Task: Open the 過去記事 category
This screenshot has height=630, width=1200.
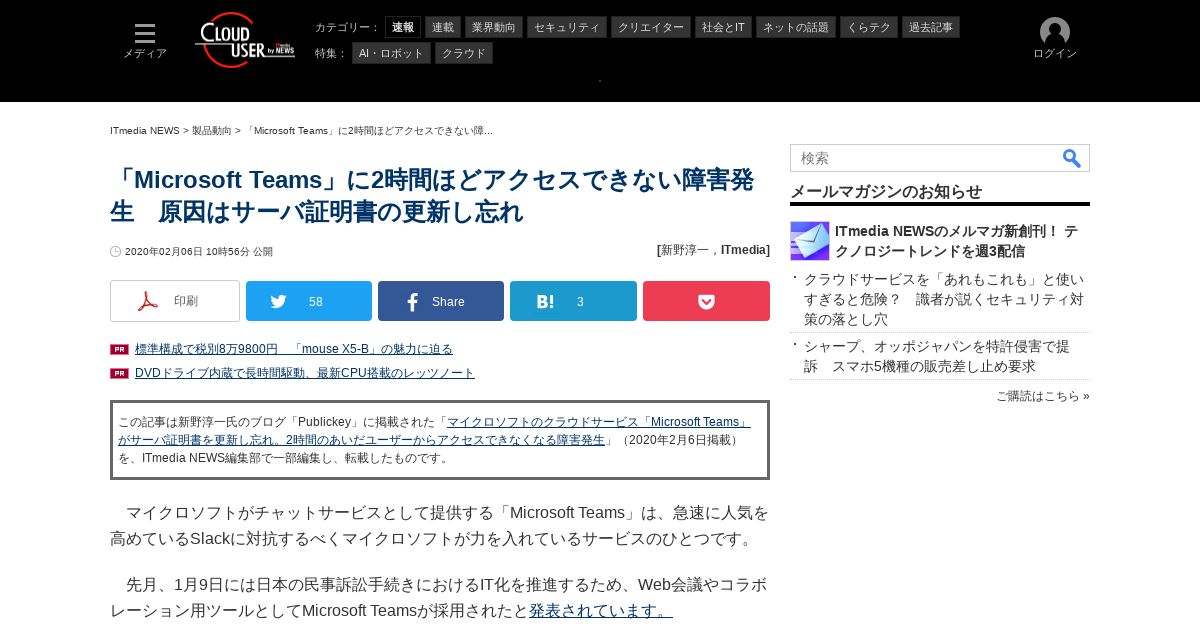Action: 931,27
